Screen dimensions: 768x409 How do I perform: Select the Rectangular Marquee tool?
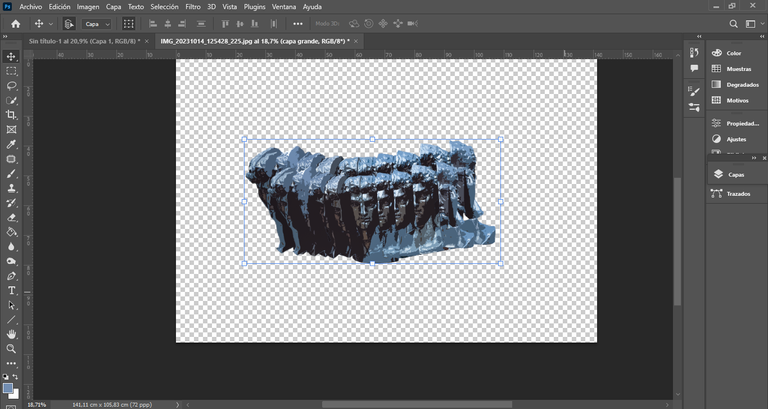(x=11, y=71)
